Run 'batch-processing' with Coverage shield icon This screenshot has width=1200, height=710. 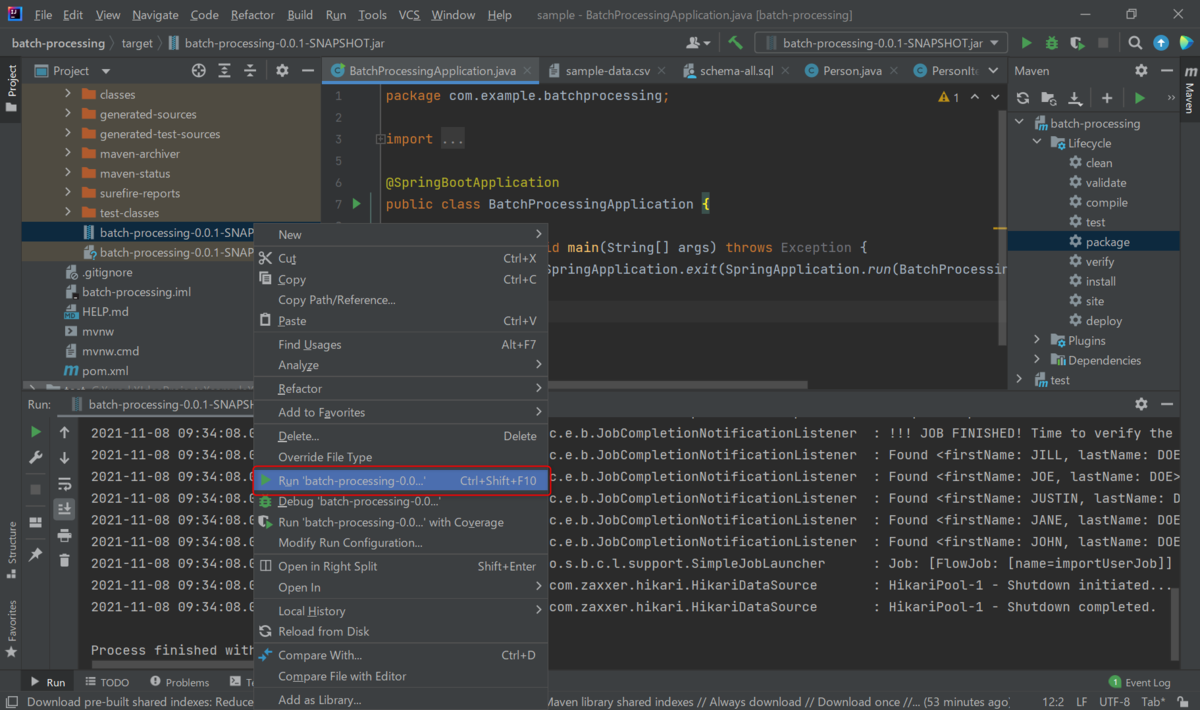coord(1078,43)
